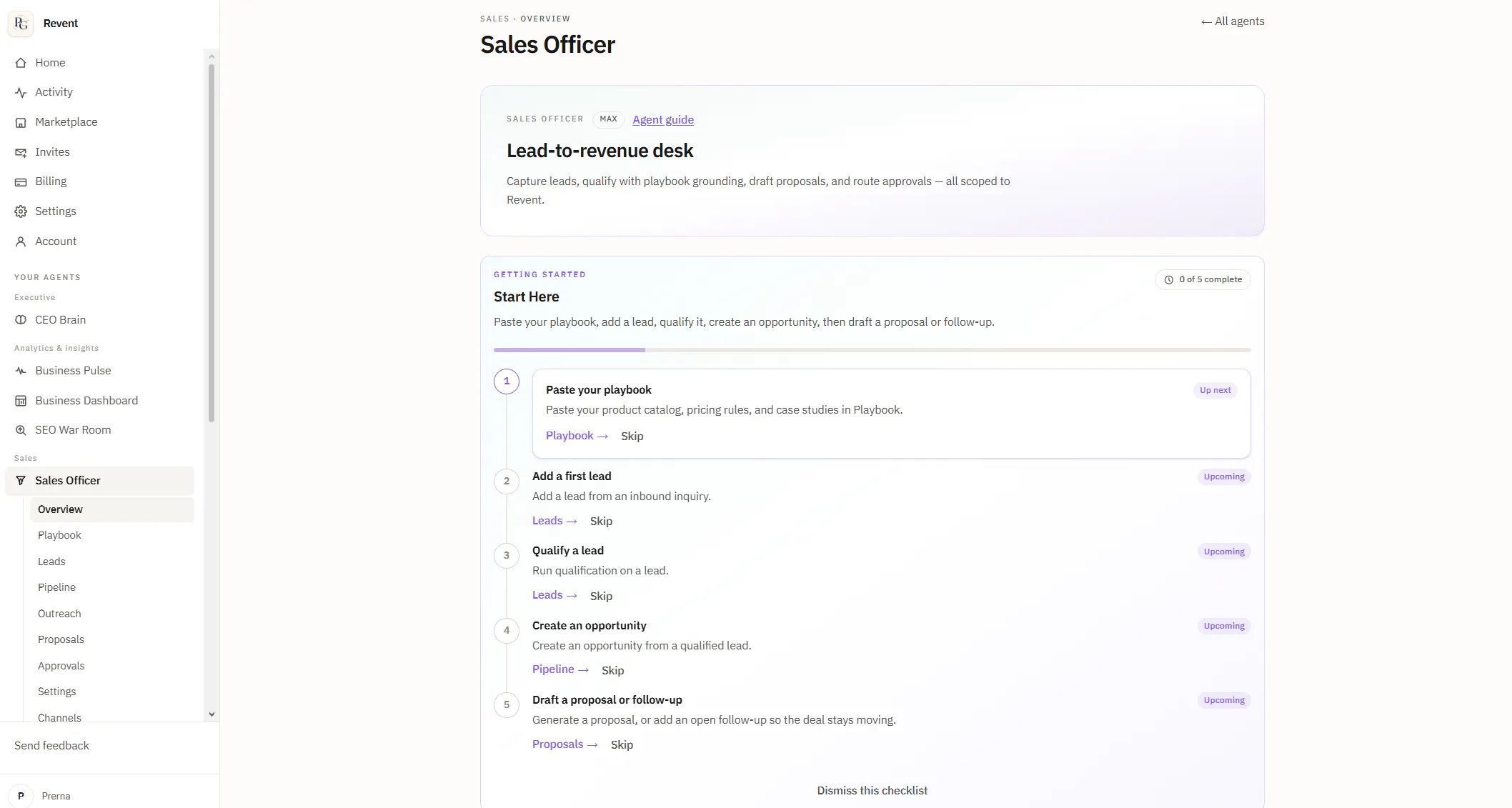The image size is (1512, 808).
Task: Open Proposals link in step 5
Action: pos(565,744)
